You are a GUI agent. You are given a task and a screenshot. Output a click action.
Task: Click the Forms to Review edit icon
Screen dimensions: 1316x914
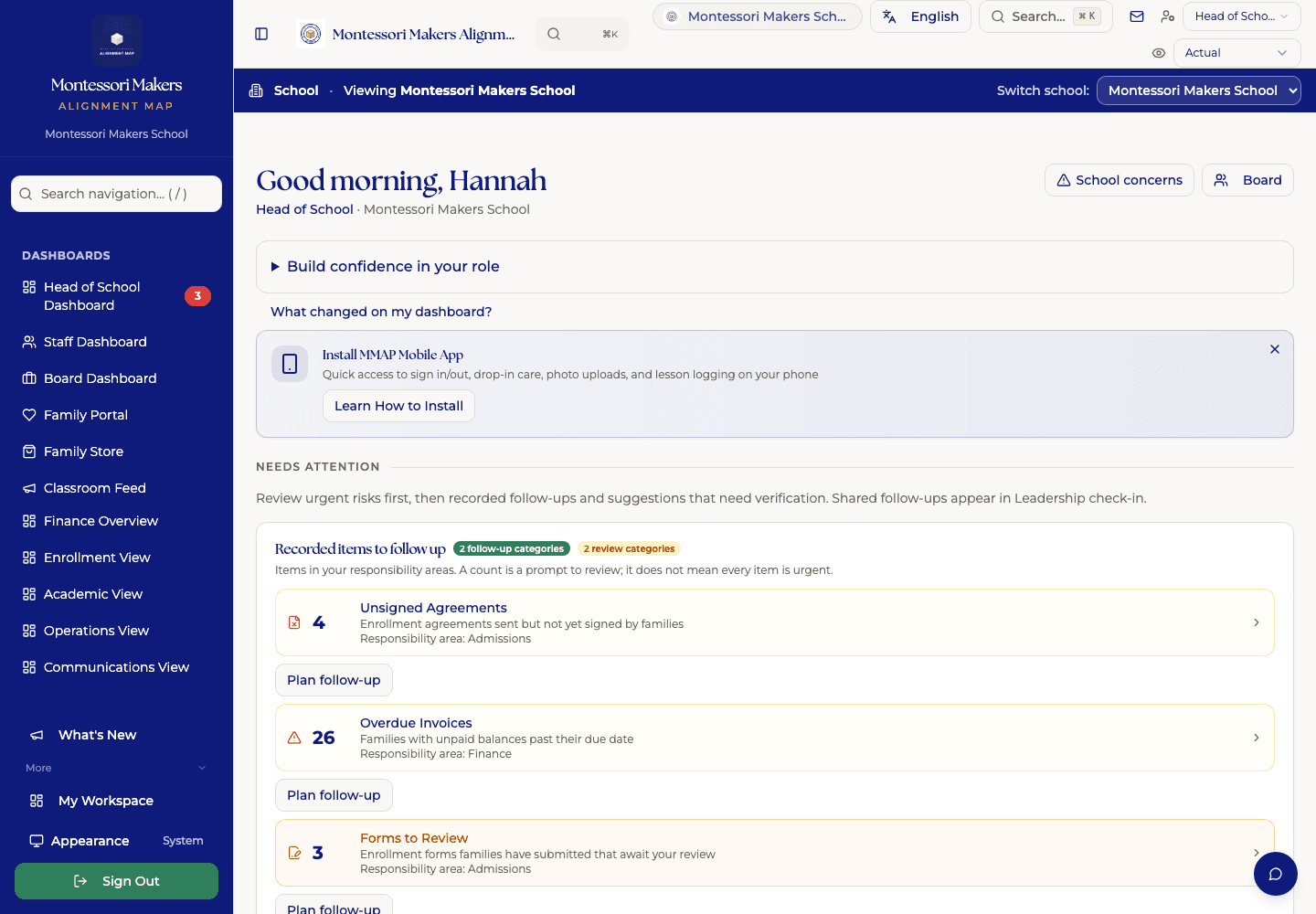pyautogui.click(x=294, y=853)
